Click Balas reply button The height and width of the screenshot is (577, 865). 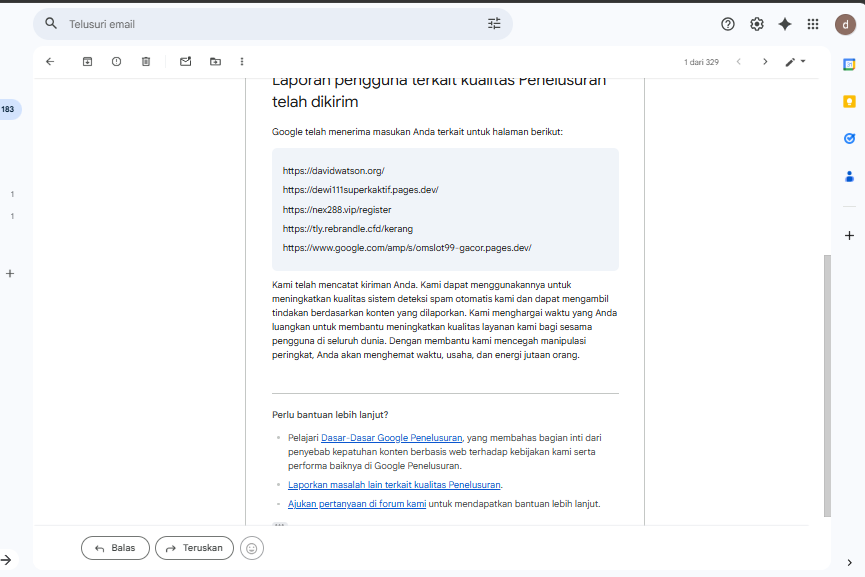tap(115, 548)
